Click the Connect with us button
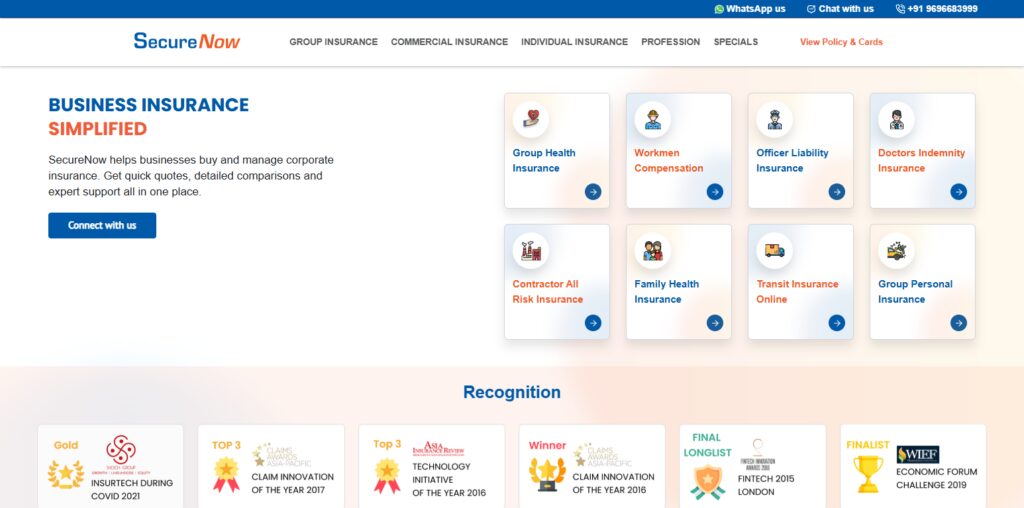Screen dimensions: 1024x508 coord(102,225)
